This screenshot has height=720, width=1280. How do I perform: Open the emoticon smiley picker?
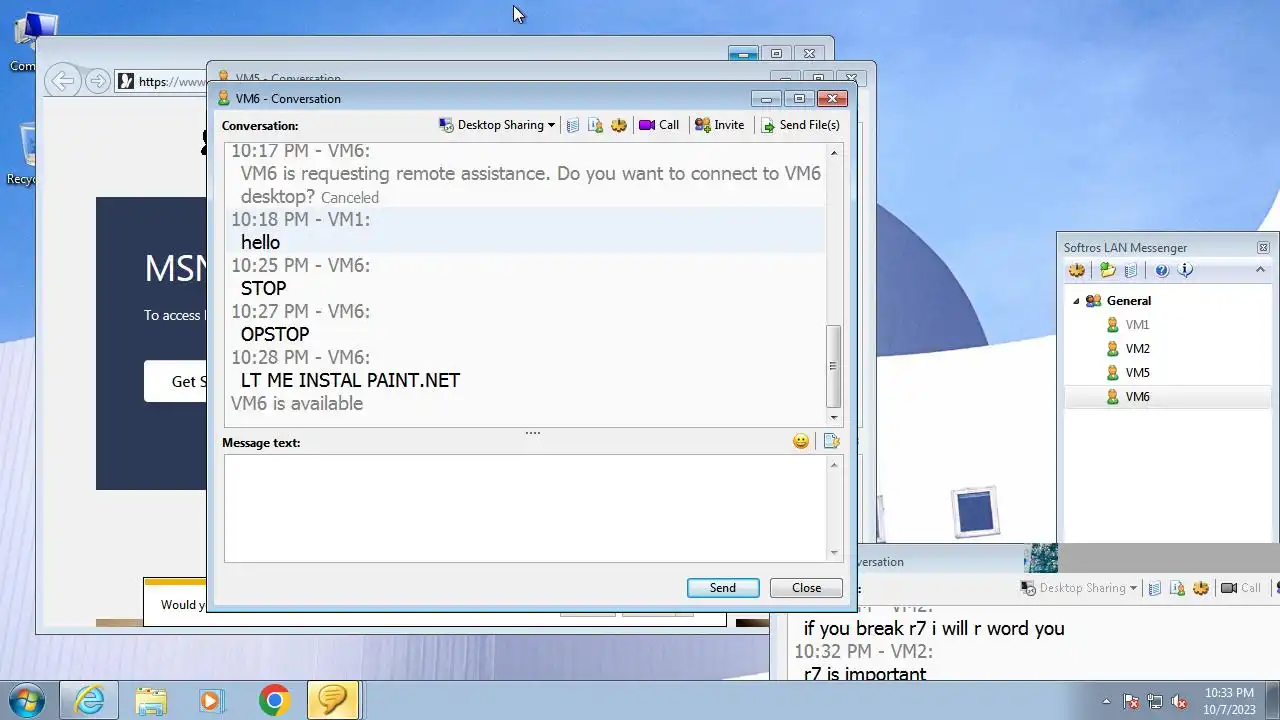point(801,441)
